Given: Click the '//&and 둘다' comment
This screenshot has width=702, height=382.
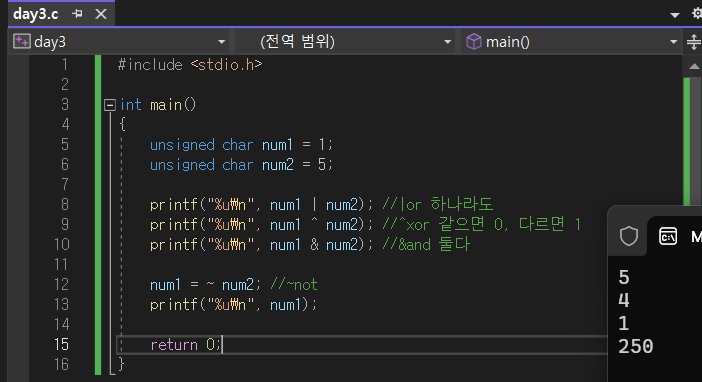Looking at the screenshot, I should click(x=426, y=244).
